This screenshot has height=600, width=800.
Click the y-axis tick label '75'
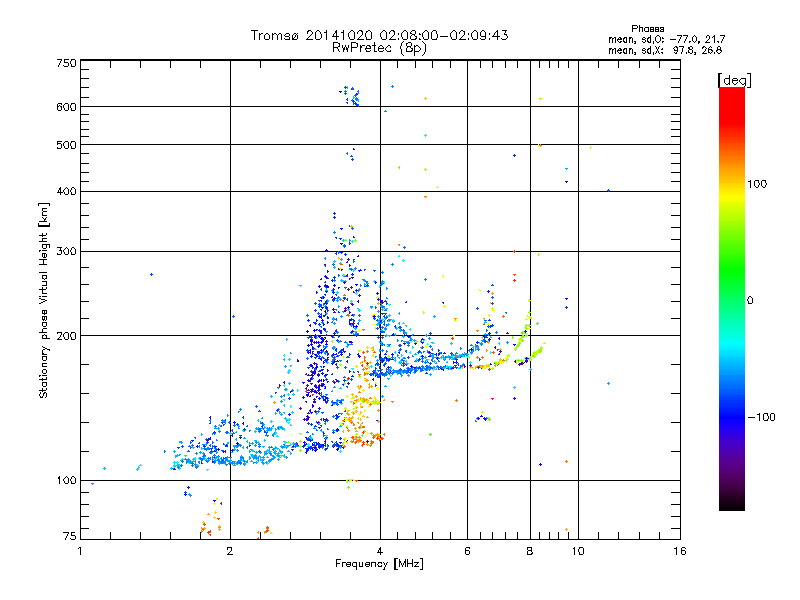(x=70, y=536)
